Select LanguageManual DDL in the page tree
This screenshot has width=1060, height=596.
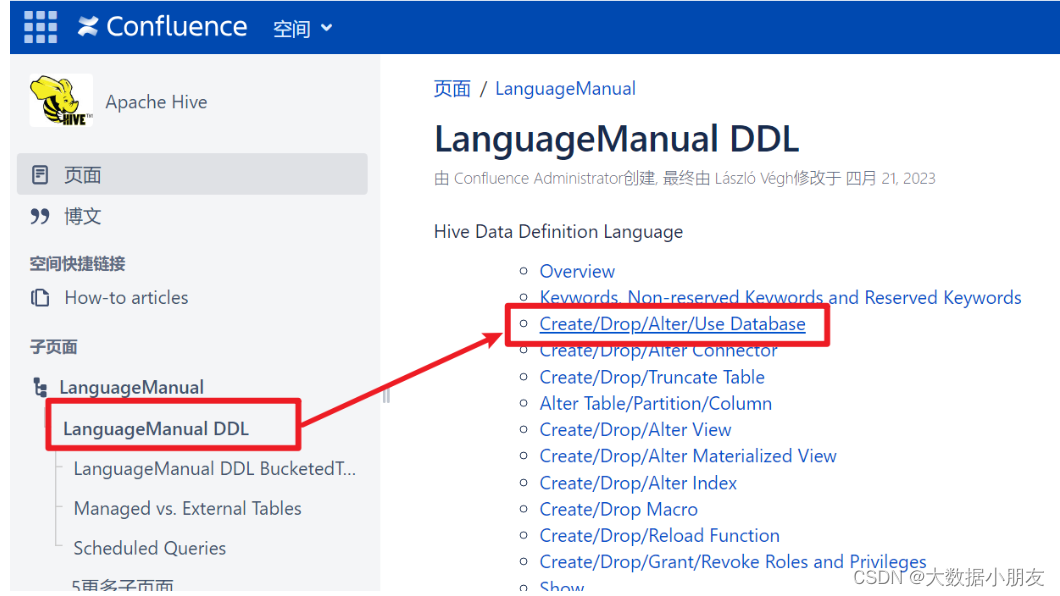pos(156,429)
